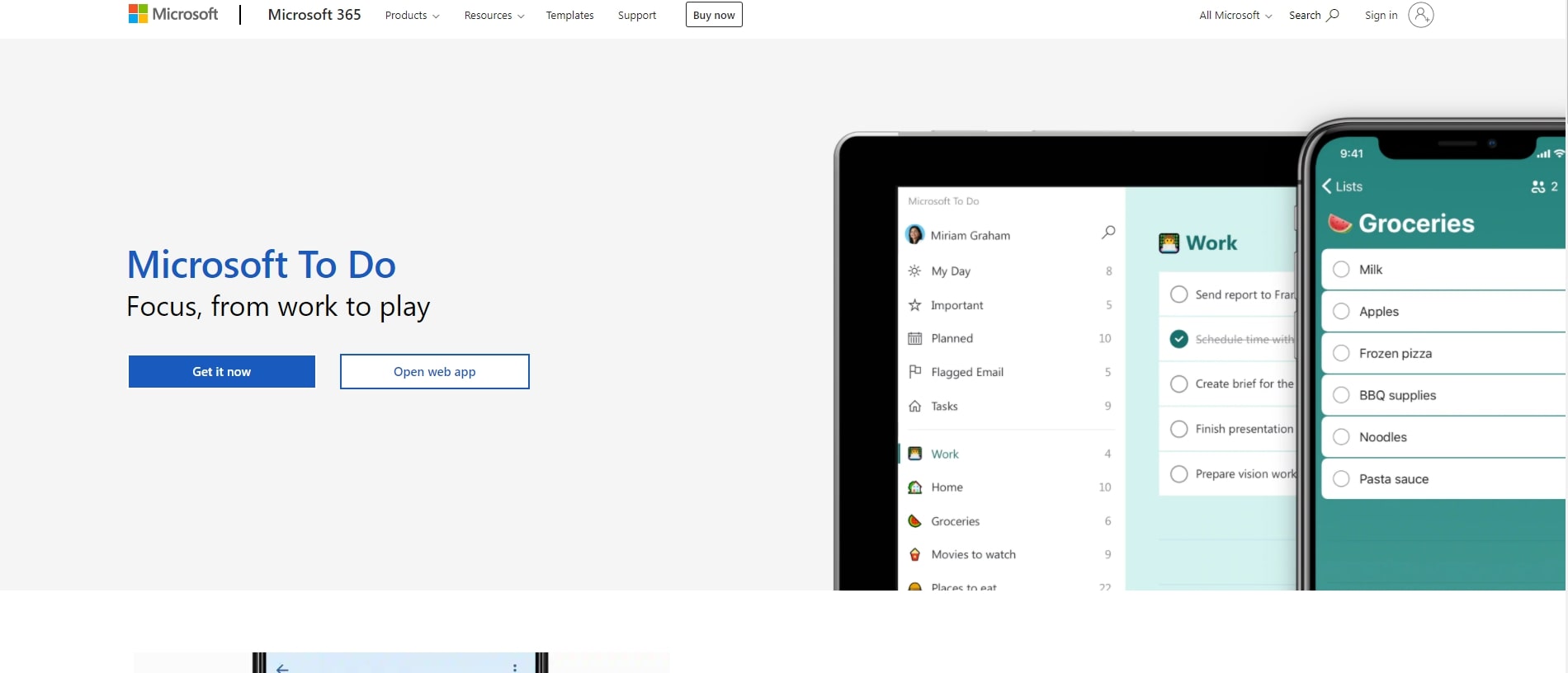
Task: Check the Noodles item circle
Action: pyautogui.click(x=1341, y=437)
